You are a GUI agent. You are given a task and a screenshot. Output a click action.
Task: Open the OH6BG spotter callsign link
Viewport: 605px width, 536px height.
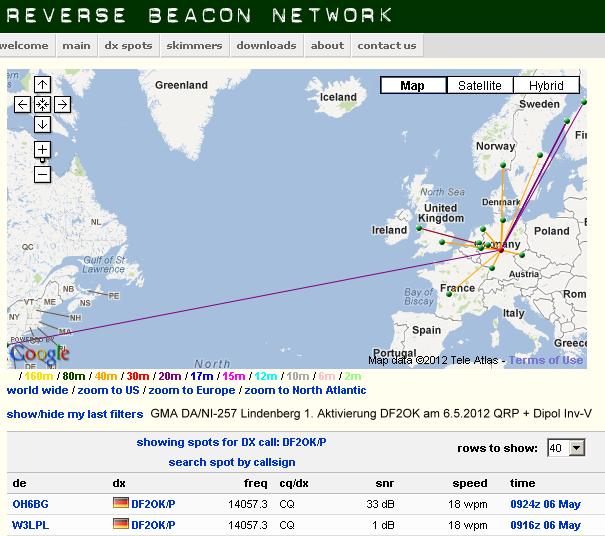pyautogui.click(x=30, y=504)
